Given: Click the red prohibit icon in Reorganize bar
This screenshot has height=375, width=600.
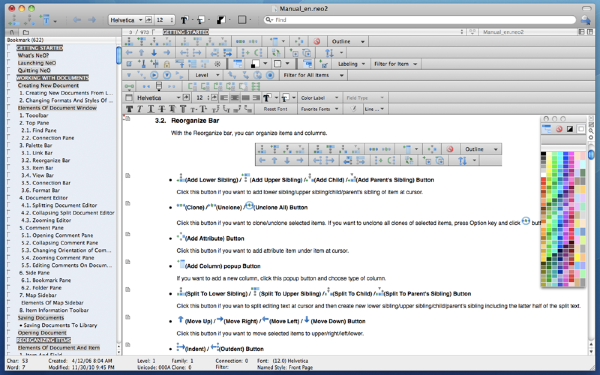Looking at the screenshot, I should tap(316, 41).
